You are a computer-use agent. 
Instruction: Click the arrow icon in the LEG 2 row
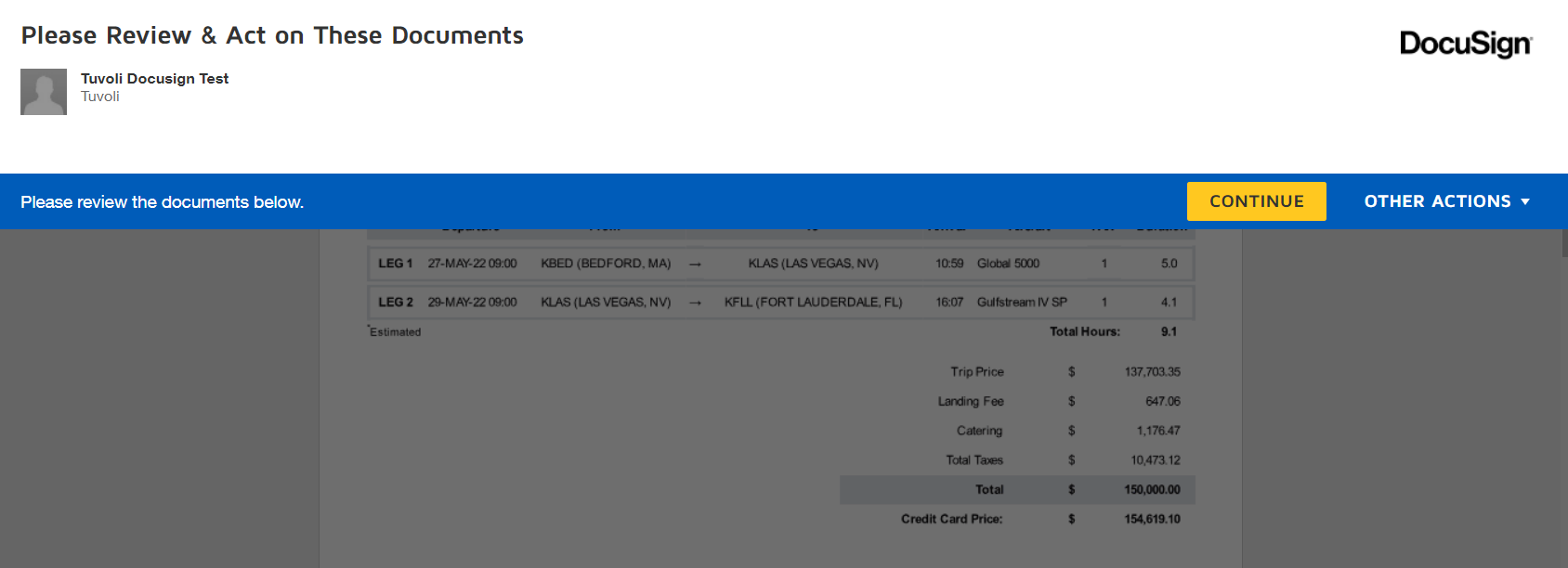coord(695,303)
